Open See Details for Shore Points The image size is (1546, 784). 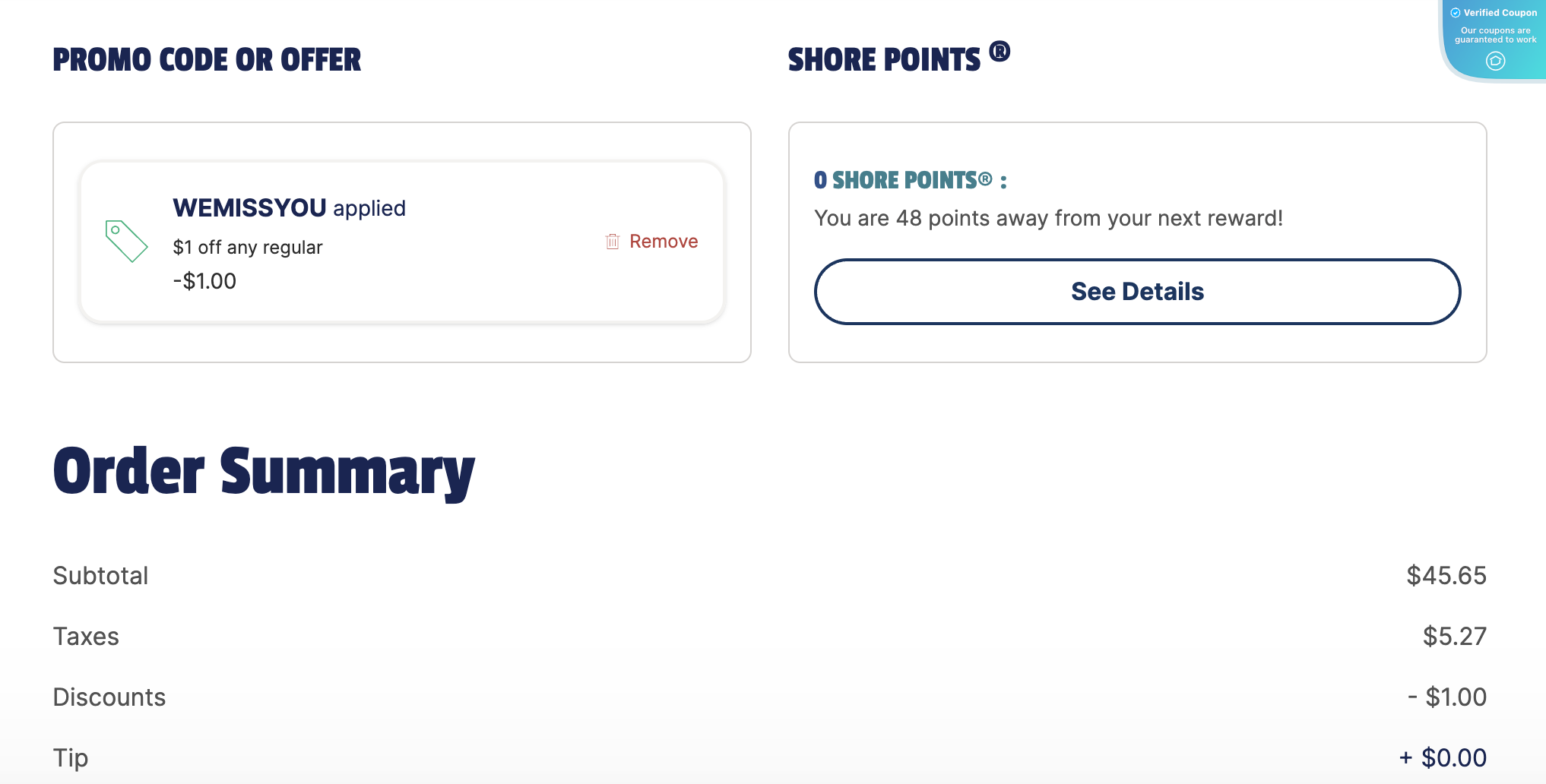[x=1136, y=291]
